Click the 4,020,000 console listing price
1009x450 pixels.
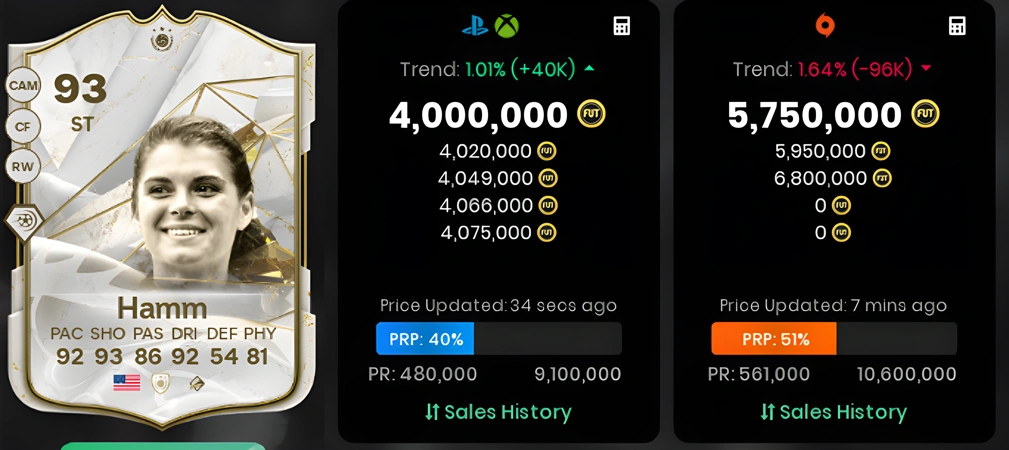pos(486,151)
